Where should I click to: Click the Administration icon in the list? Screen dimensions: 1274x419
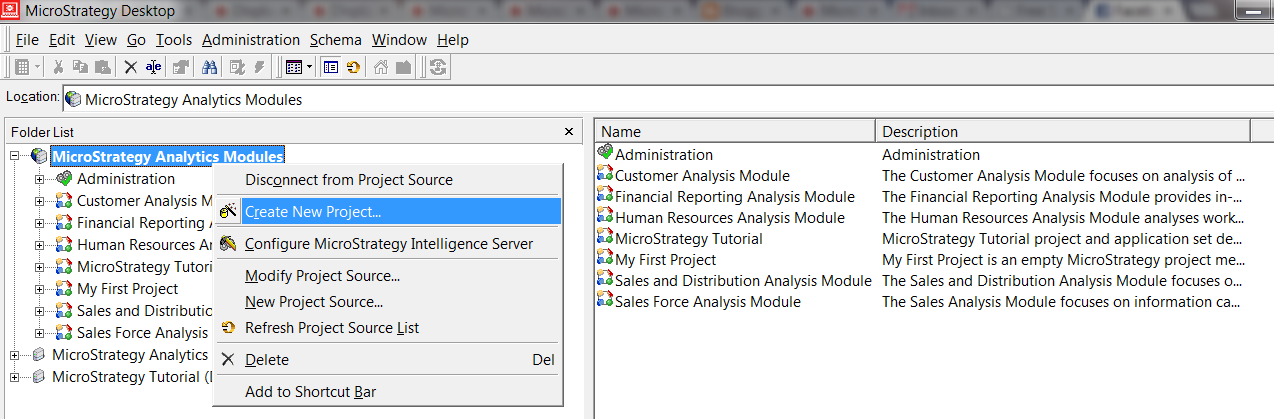[x=605, y=154]
